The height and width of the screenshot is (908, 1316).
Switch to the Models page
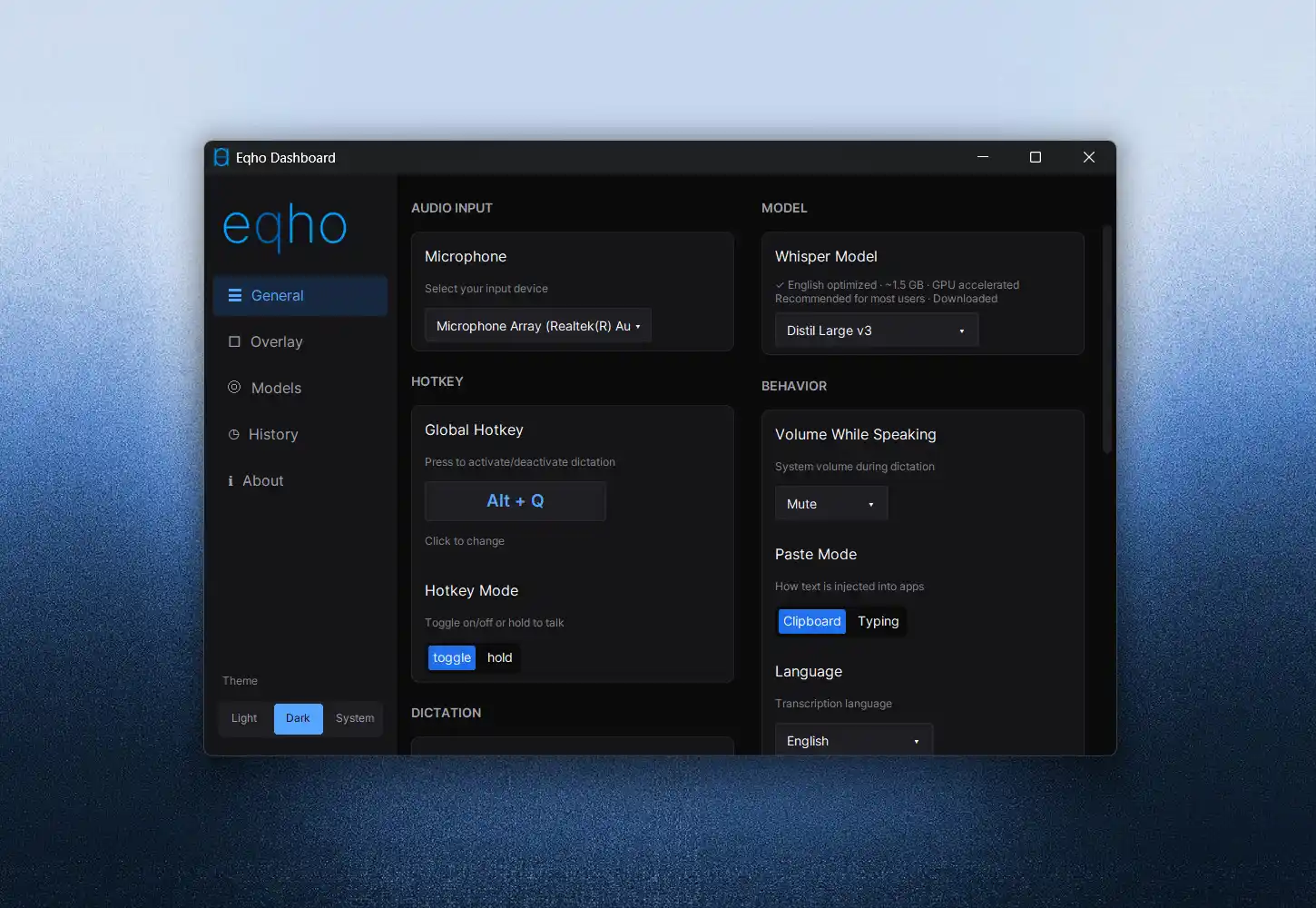(300, 388)
